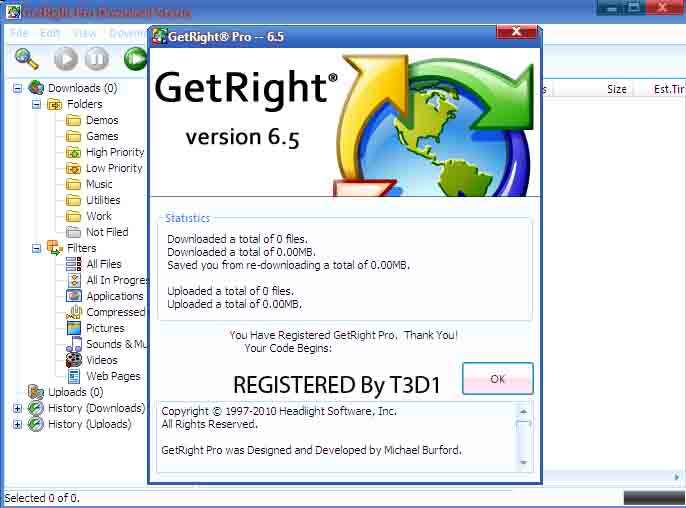Click the History (Uploads) icon

tap(36, 424)
